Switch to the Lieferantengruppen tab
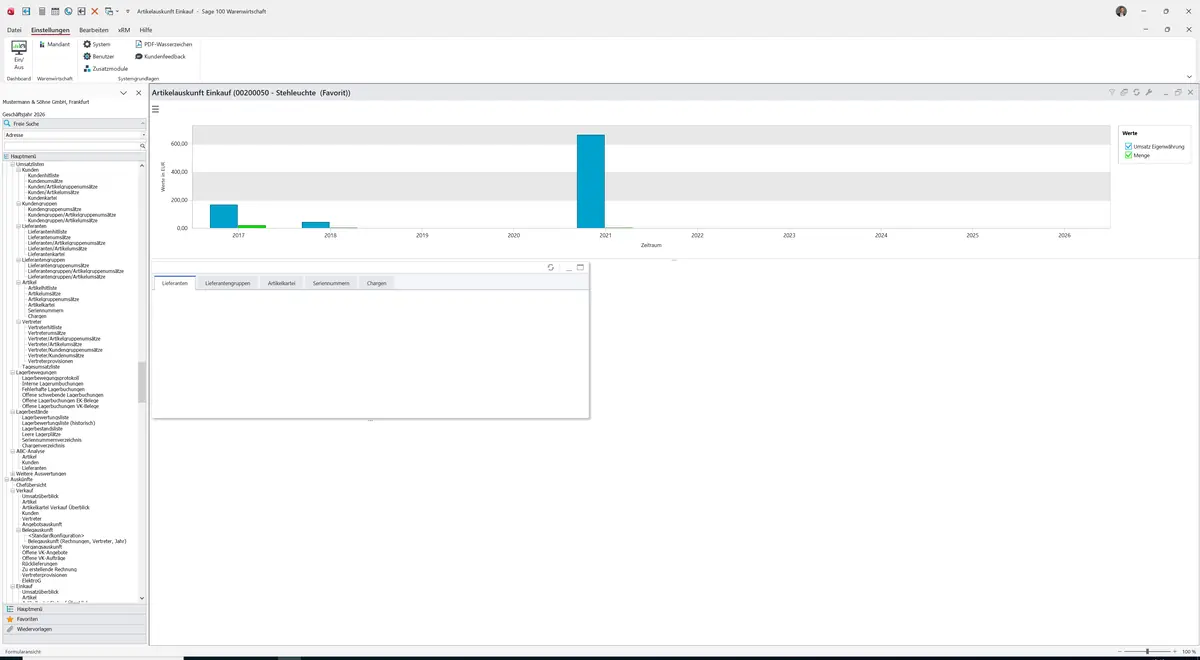The height and width of the screenshot is (660, 1200). click(228, 283)
